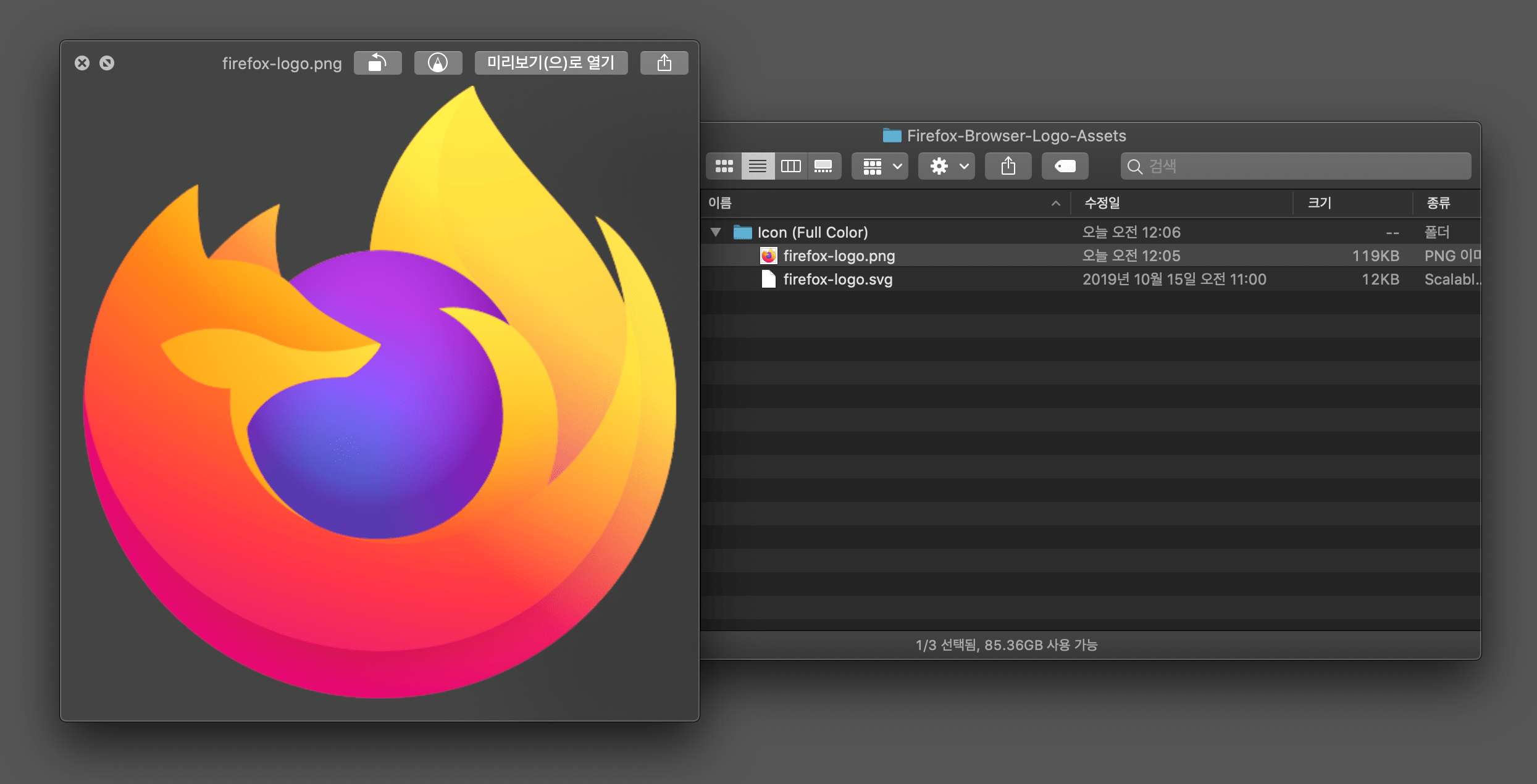Click the firefox-logo.png thumbnail icon
The image size is (1537, 784).
pos(768,256)
